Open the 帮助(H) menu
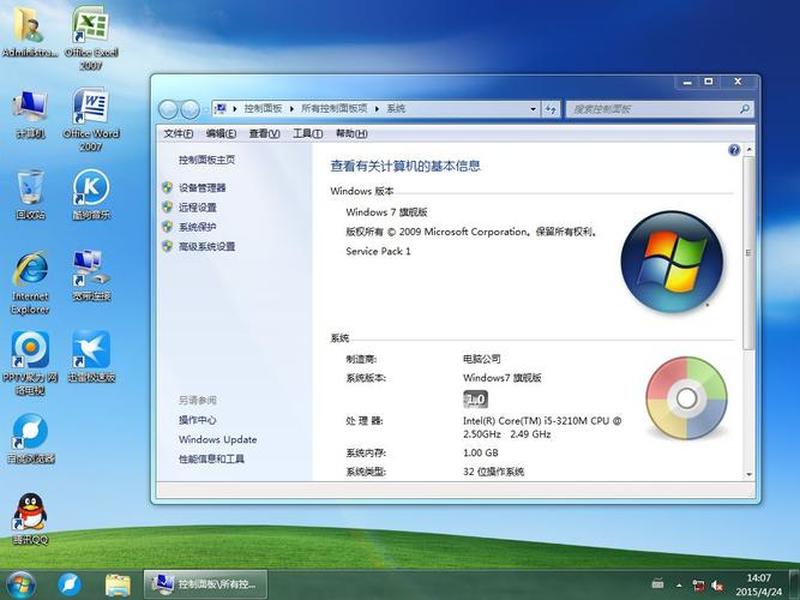This screenshot has height=600, width=800. [x=352, y=134]
